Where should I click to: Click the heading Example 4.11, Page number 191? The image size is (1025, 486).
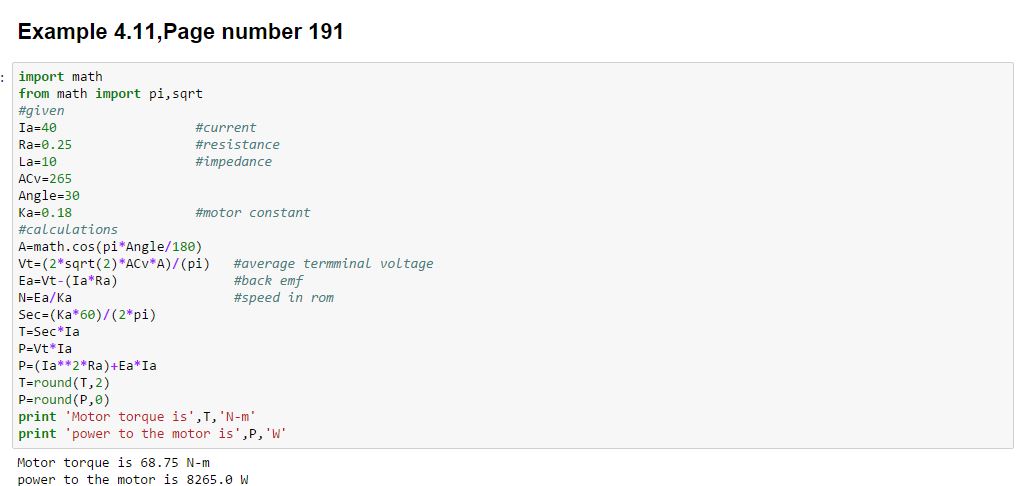coord(181,32)
